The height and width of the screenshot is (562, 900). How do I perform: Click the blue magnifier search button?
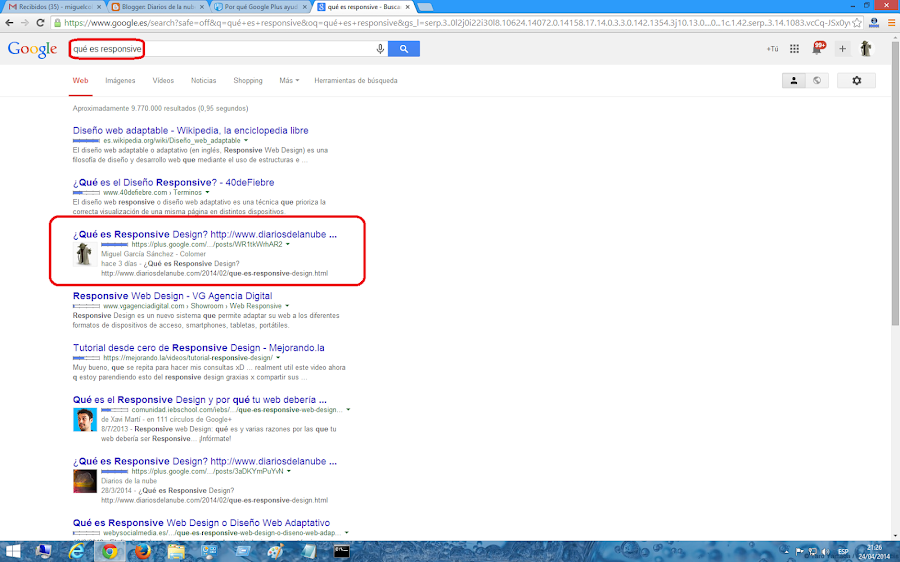[404, 49]
